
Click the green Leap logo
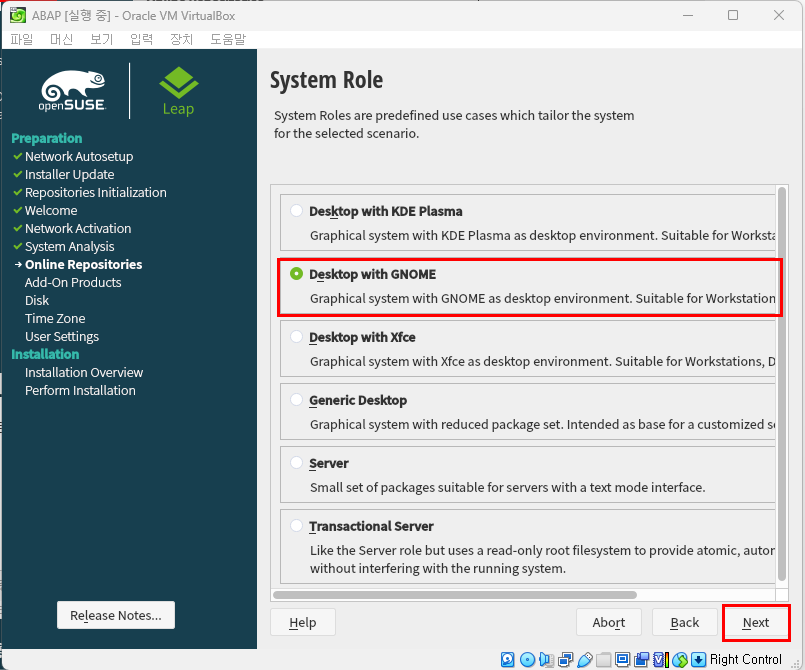(x=178, y=91)
